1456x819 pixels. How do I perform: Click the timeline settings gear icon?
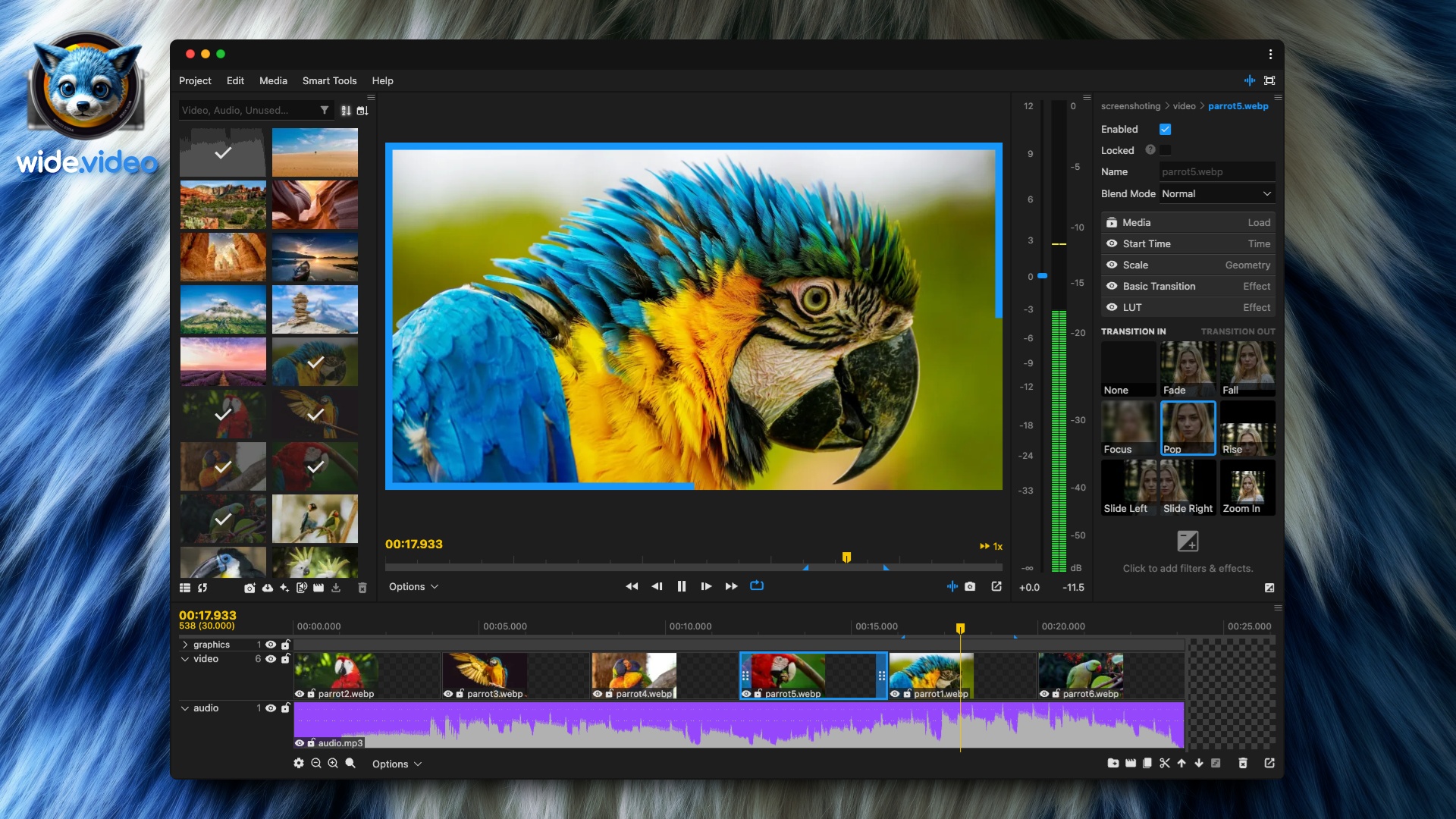[x=299, y=763]
